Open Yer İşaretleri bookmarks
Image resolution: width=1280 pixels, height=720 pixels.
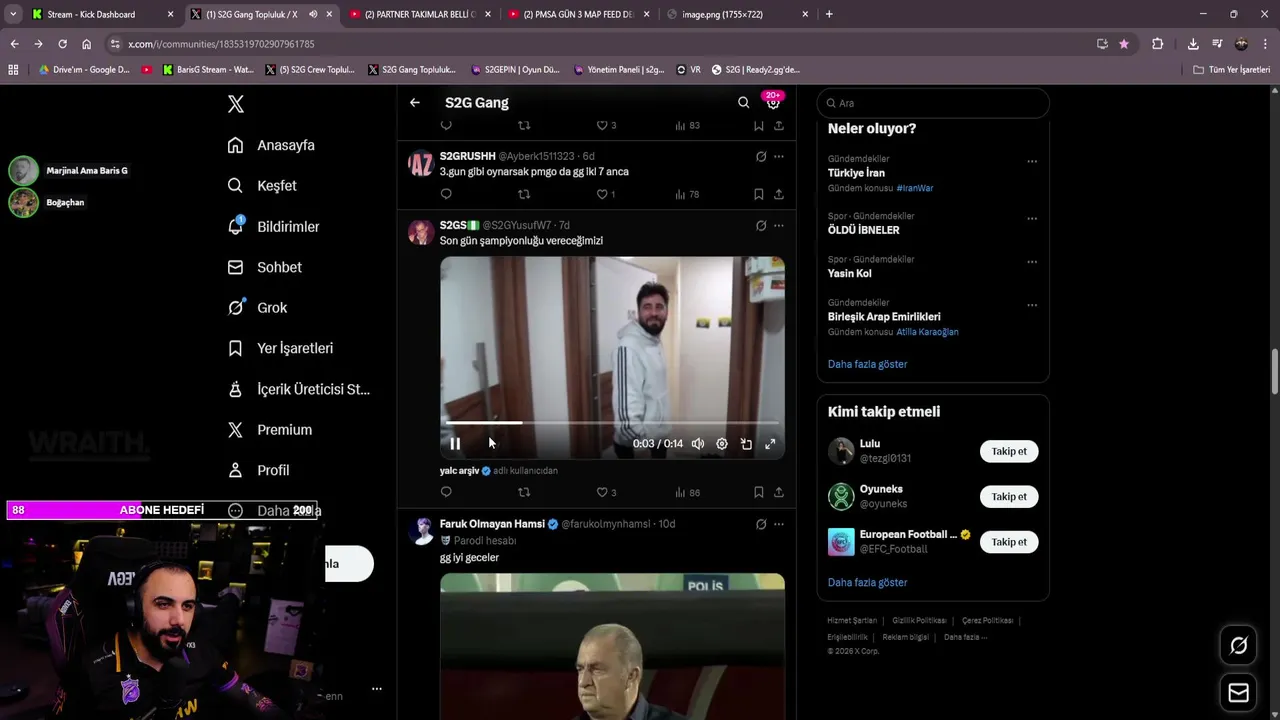click(280, 348)
